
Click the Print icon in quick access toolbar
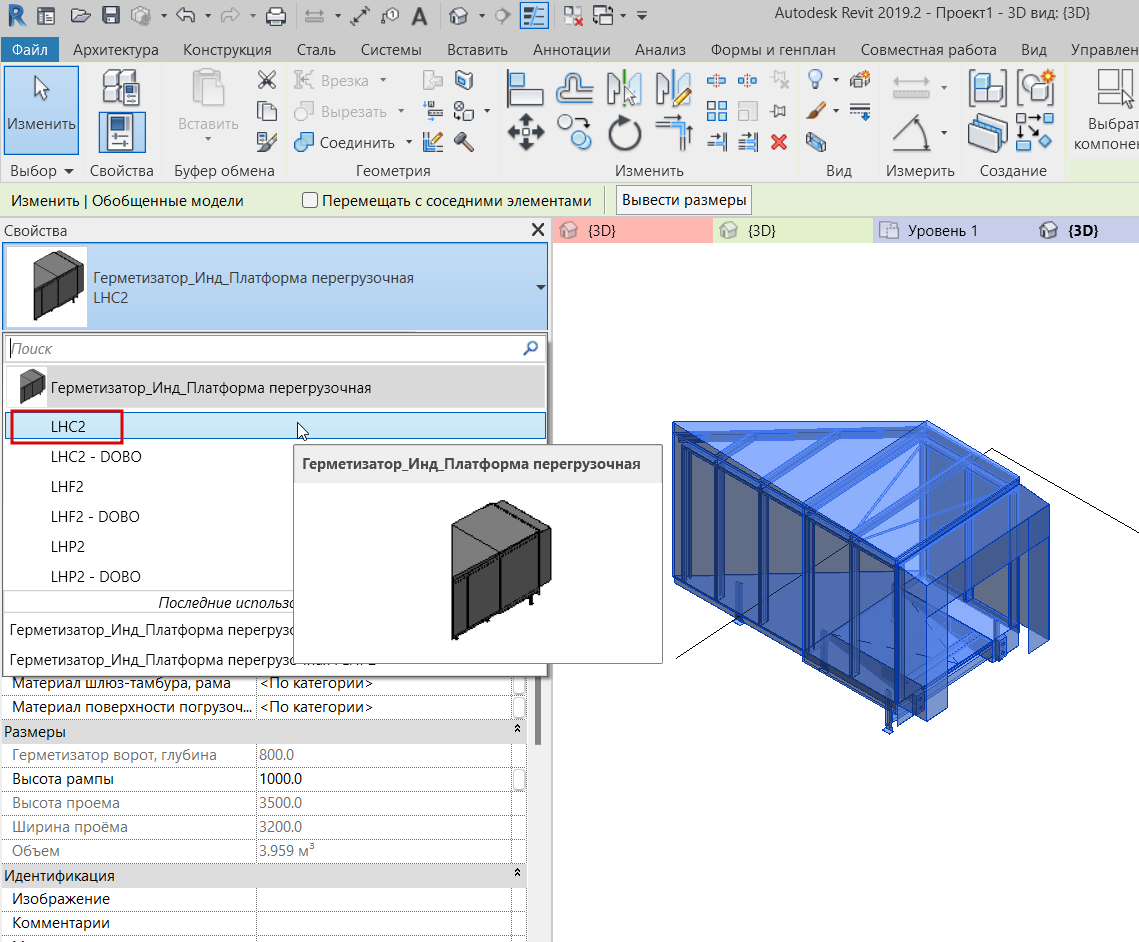(x=276, y=15)
